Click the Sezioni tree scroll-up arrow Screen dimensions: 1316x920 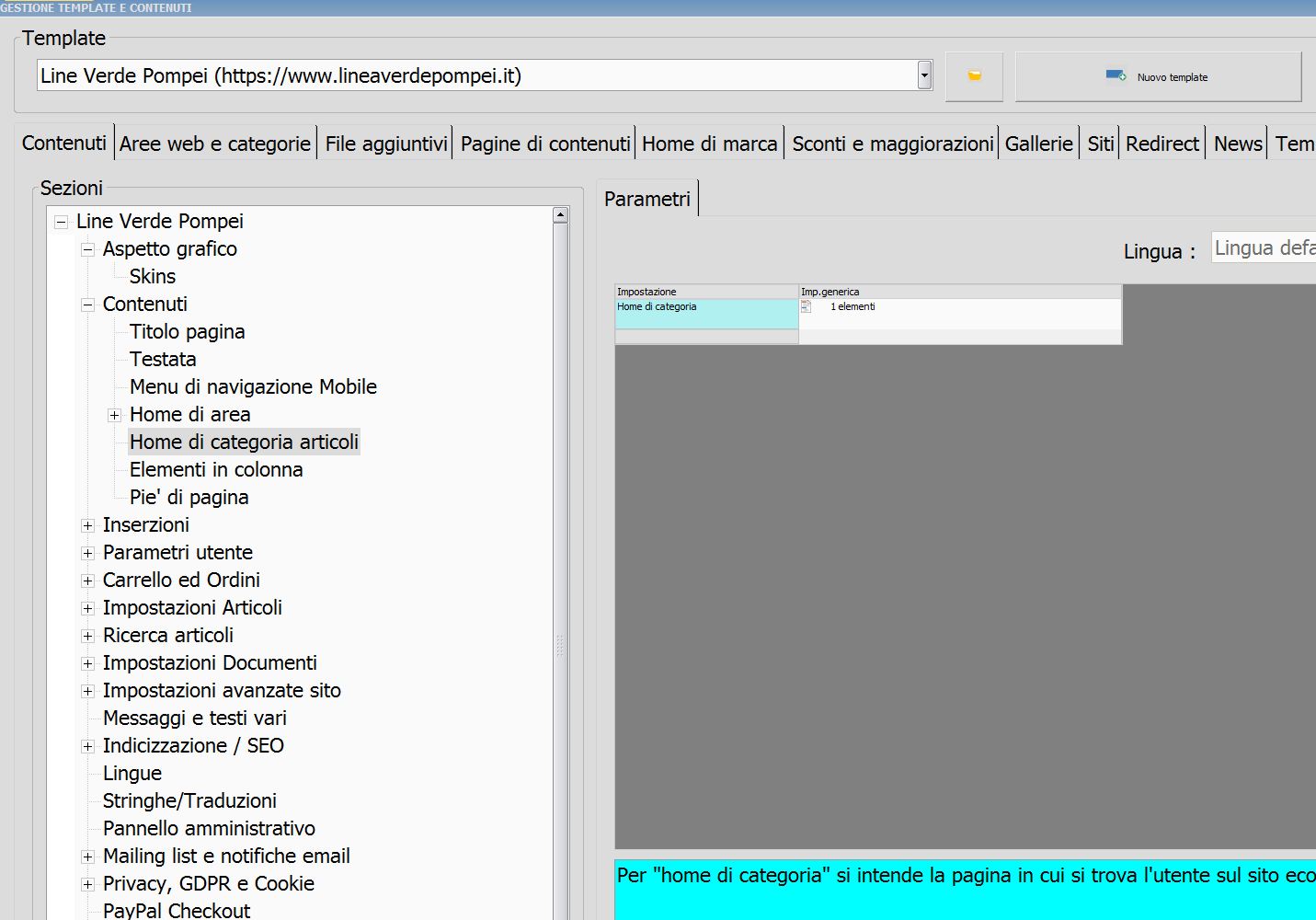[561, 215]
